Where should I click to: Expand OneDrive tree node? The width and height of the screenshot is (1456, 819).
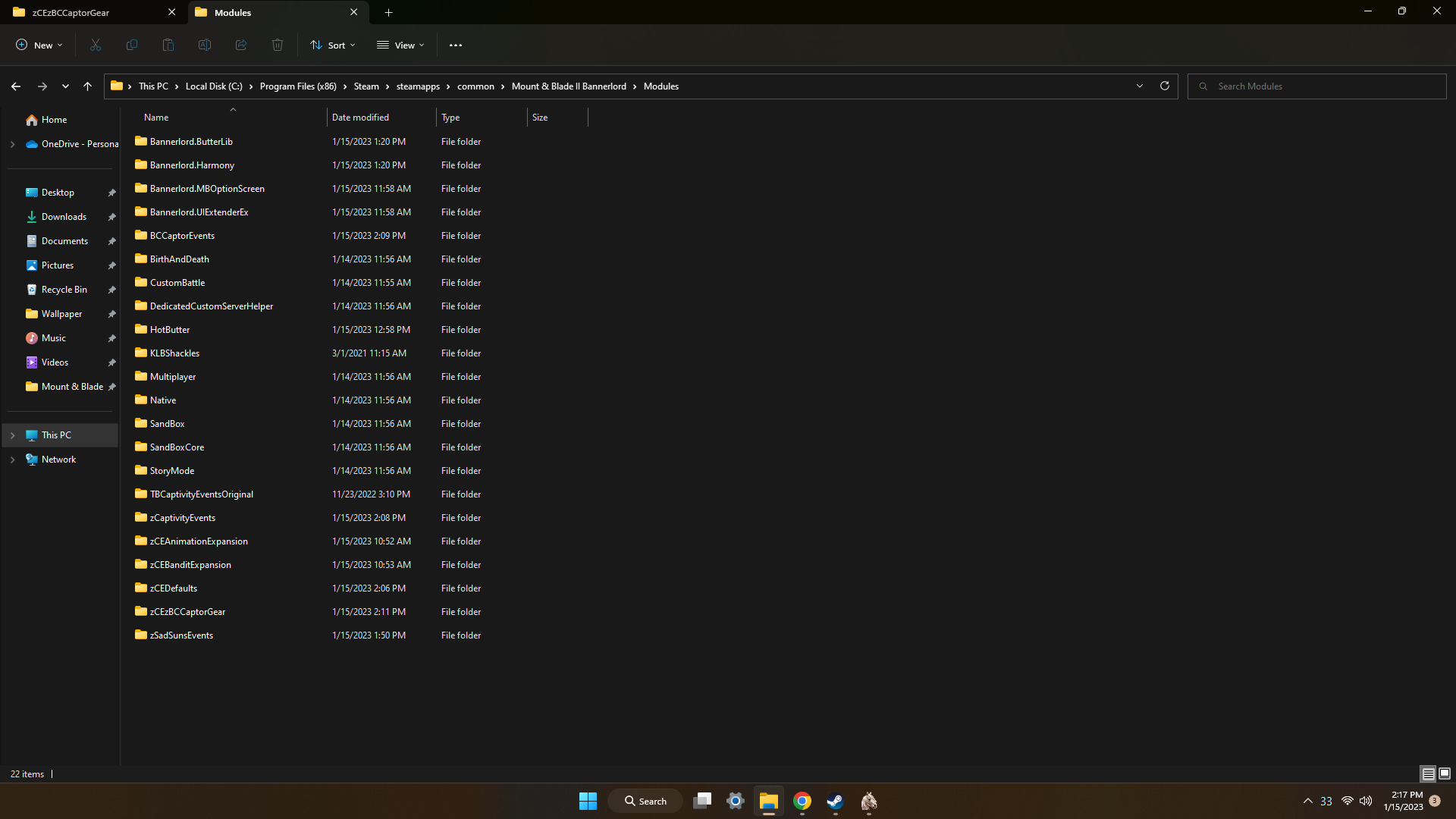point(12,144)
